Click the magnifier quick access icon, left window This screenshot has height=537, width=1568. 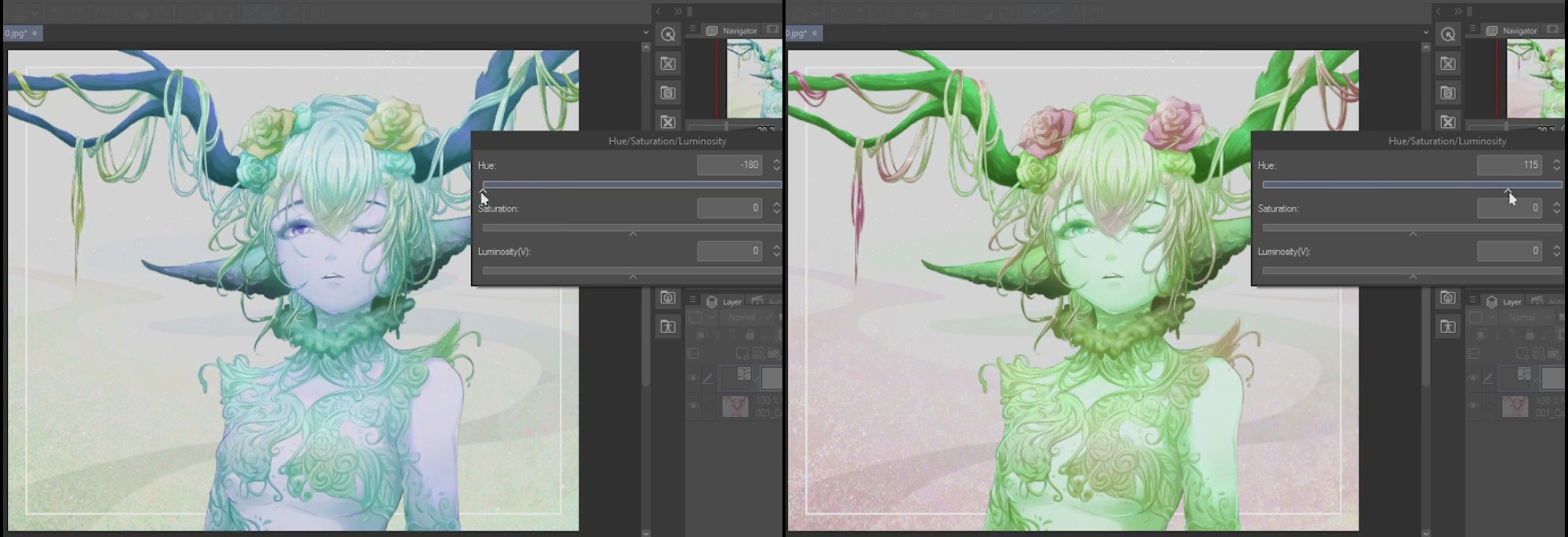[x=668, y=34]
